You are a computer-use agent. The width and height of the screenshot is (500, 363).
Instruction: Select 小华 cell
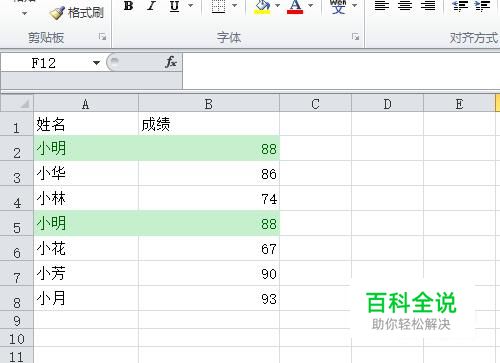coord(86,173)
